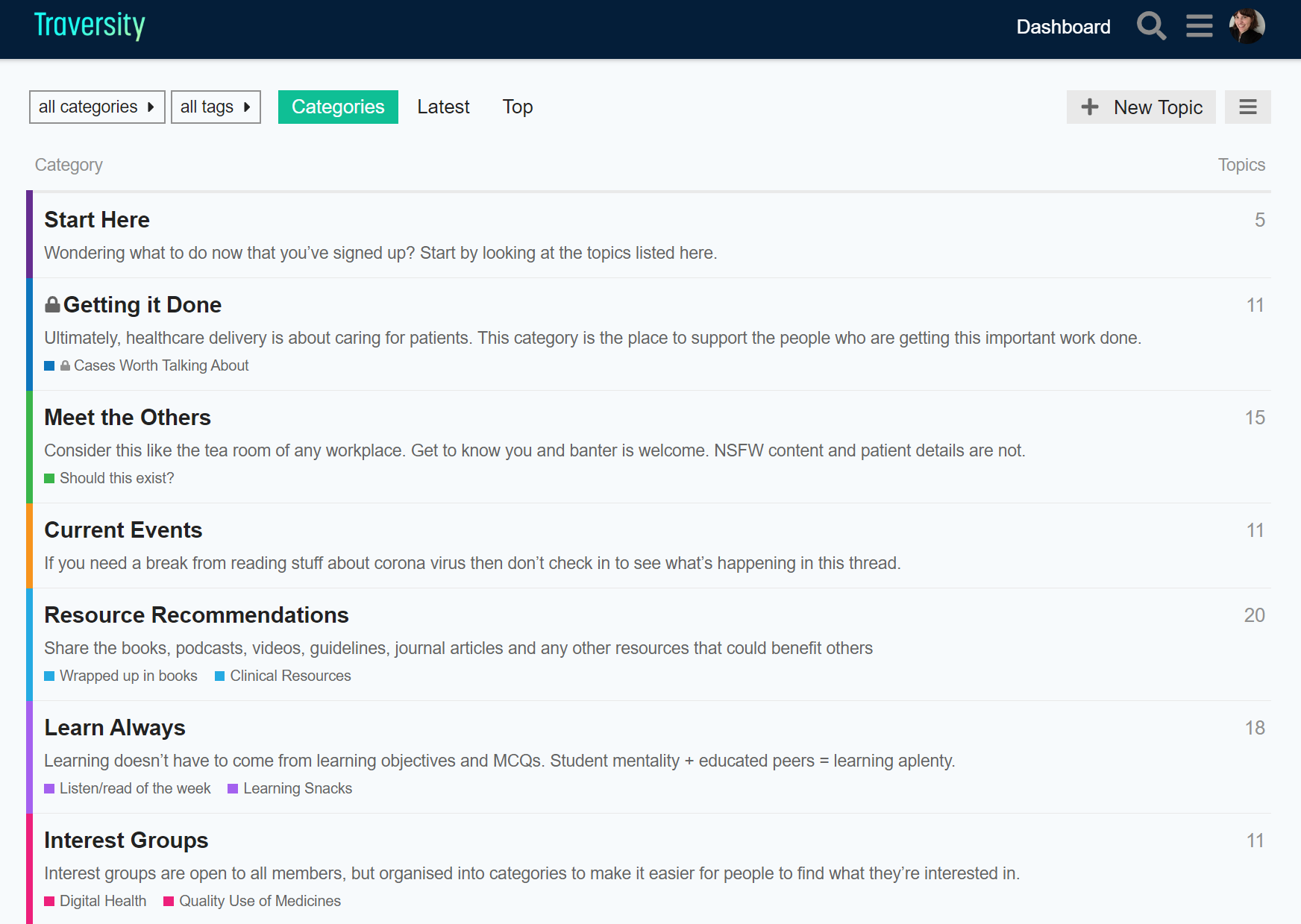Click the lock icon by Cases Worth Talking About
This screenshot has width=1301, height=924.
[66, 365]
